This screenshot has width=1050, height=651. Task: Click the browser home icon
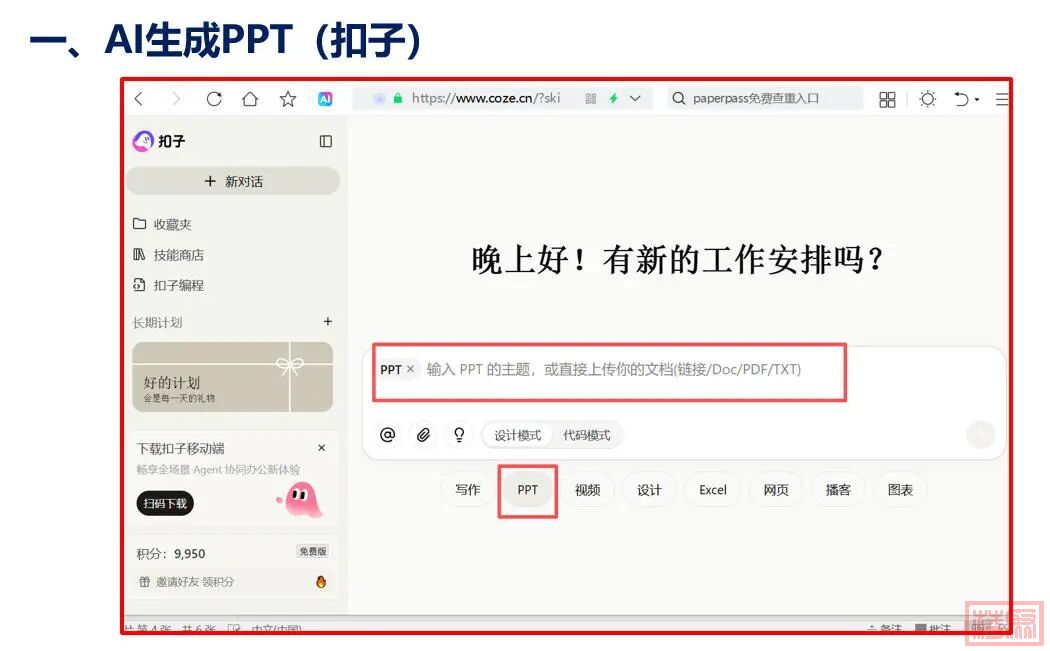coord(250,99)
